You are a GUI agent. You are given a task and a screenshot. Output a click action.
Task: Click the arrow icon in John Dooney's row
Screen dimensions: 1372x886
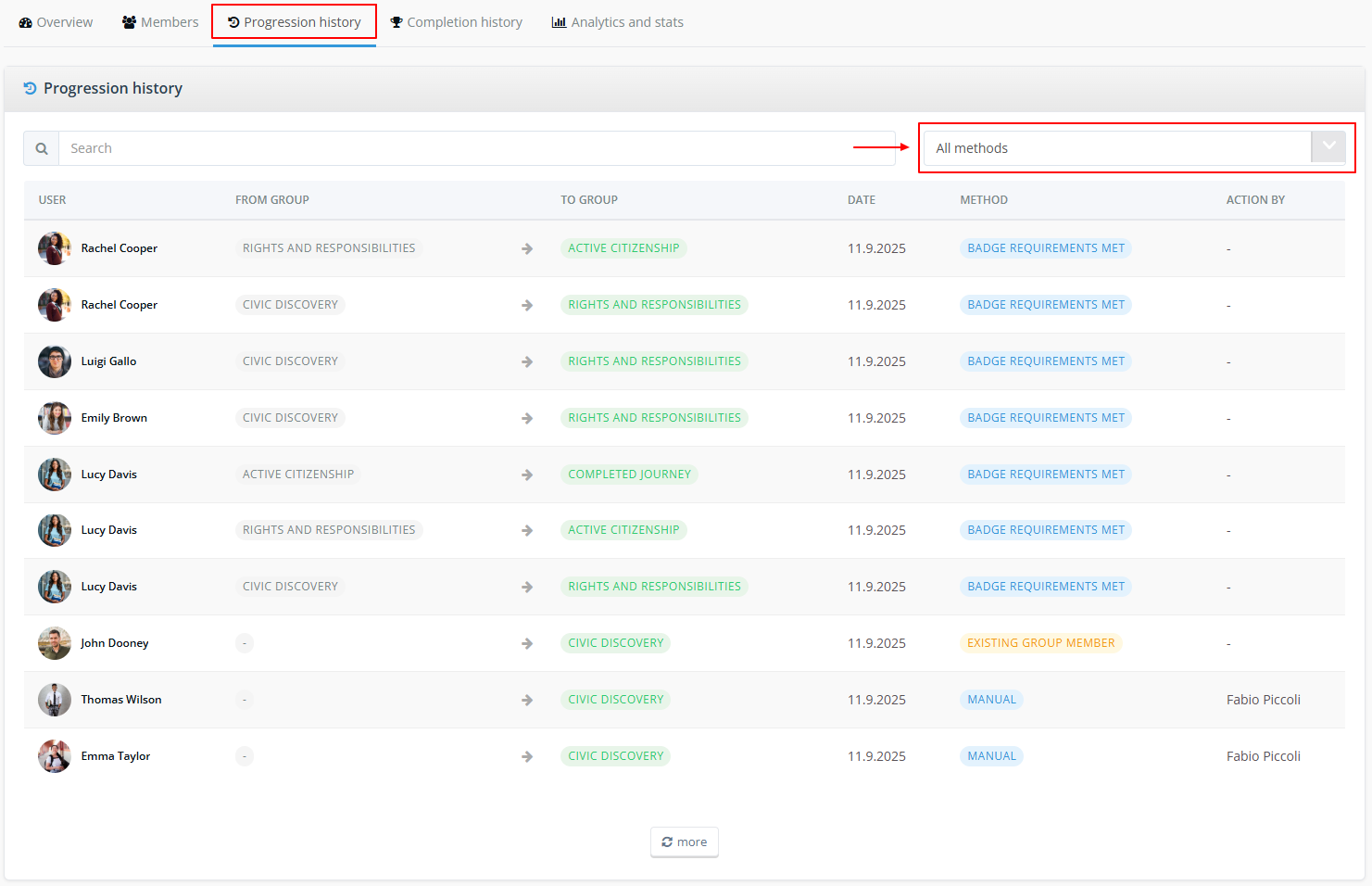527,643
